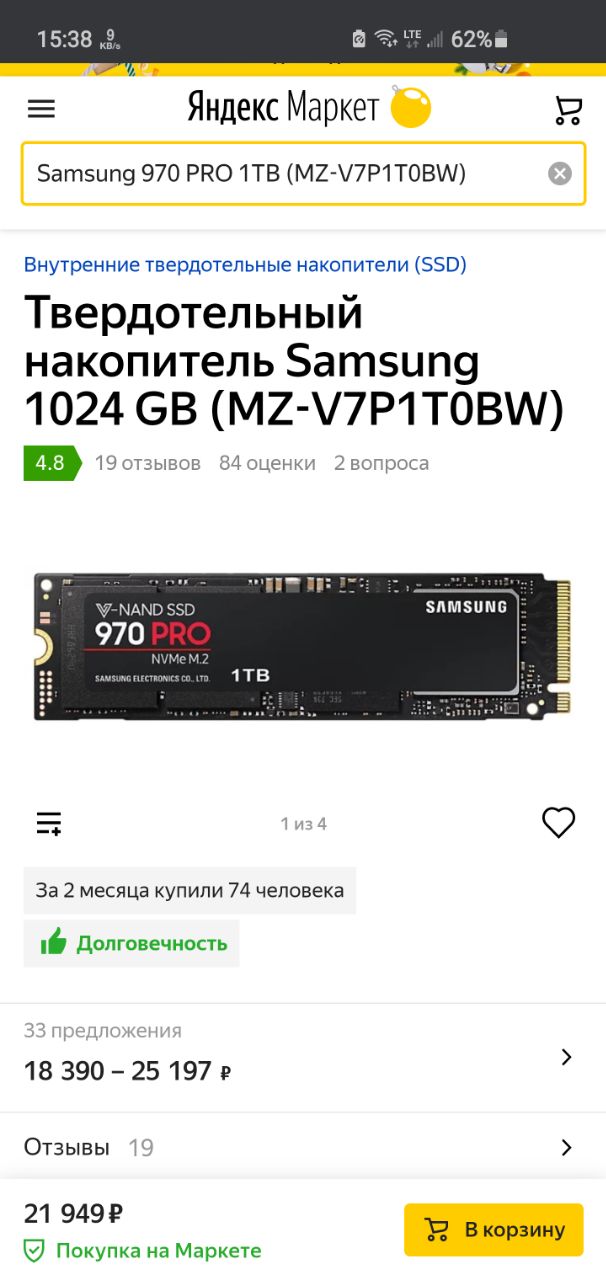Toggle the favorite heart icon

pyautogui.click(x=559, y=823)
